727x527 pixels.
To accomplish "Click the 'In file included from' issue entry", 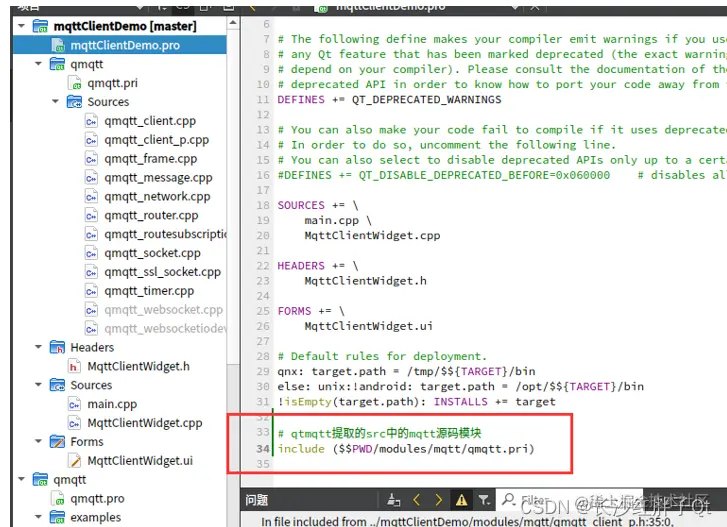I will tap(467, 521).
